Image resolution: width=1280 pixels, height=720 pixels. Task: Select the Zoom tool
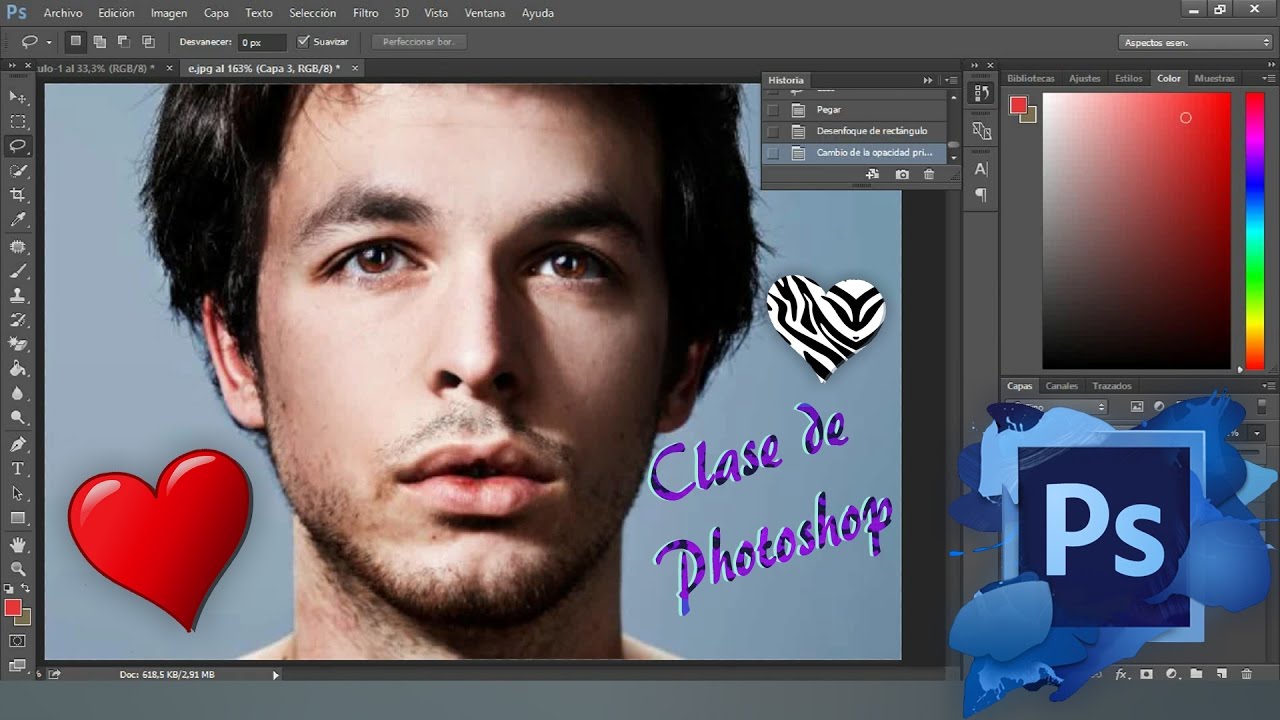[x=18, y=568]
